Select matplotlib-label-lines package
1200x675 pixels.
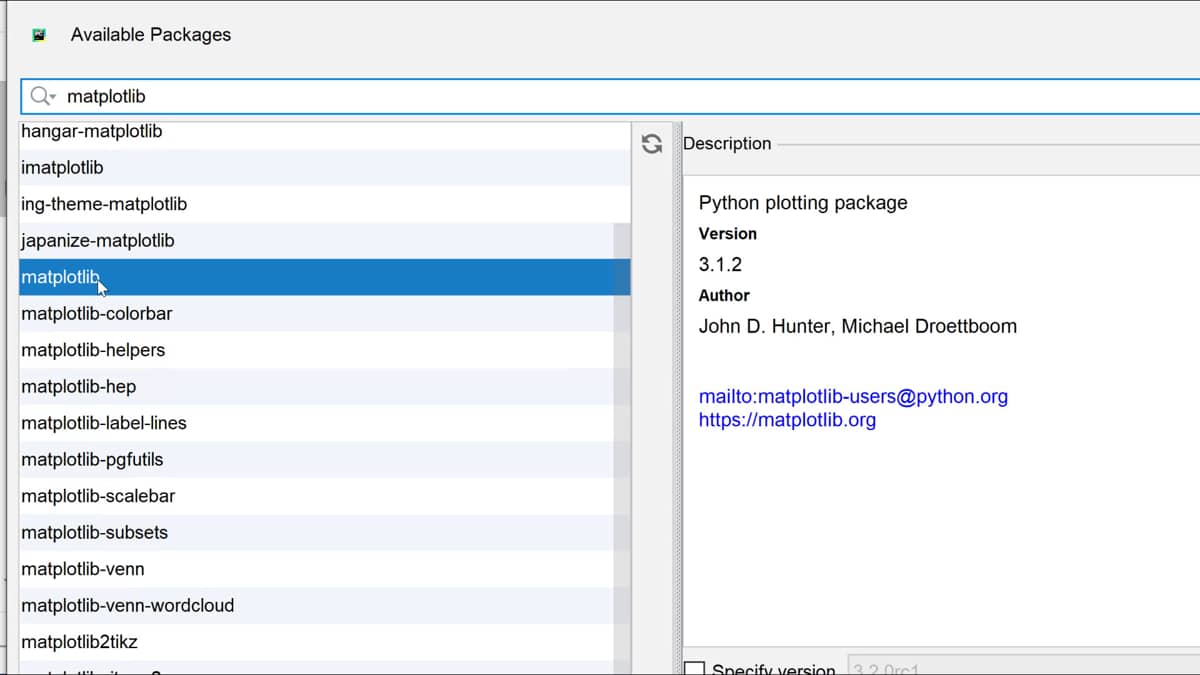pos(325,423)
